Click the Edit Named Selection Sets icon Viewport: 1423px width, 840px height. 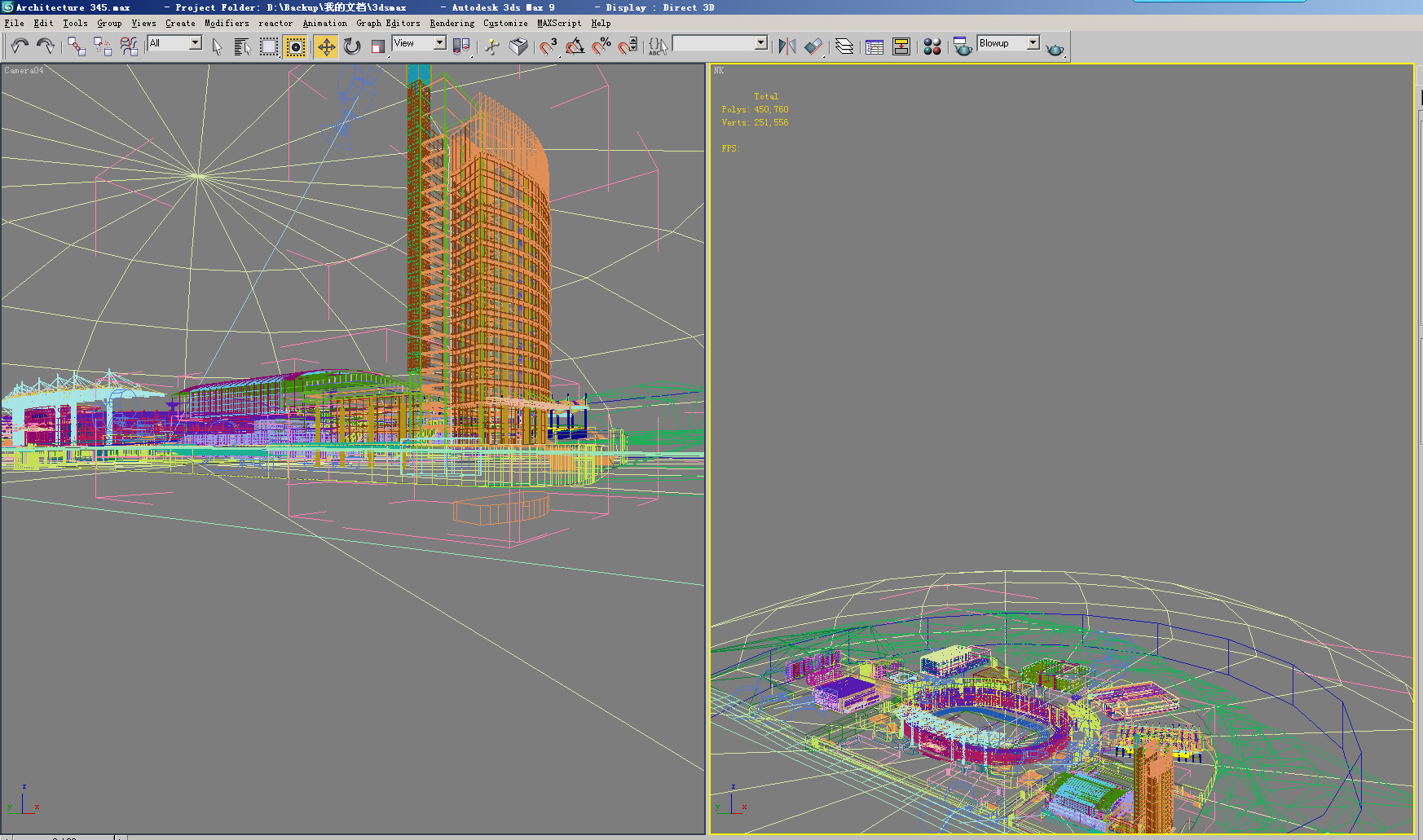pyautogui.click(x=658, y=46)
